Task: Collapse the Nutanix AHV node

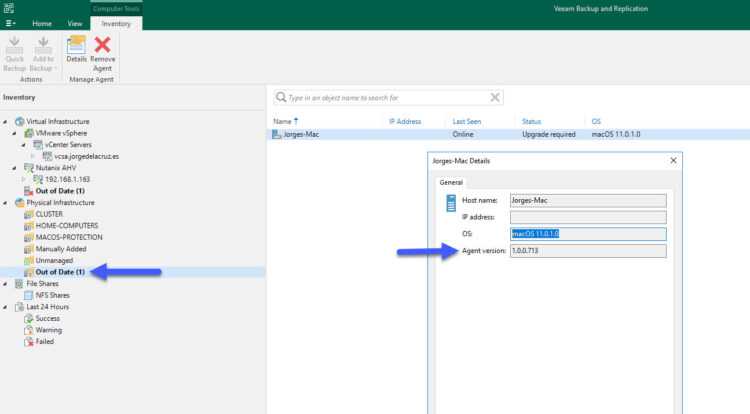Action: pos(14,168)
